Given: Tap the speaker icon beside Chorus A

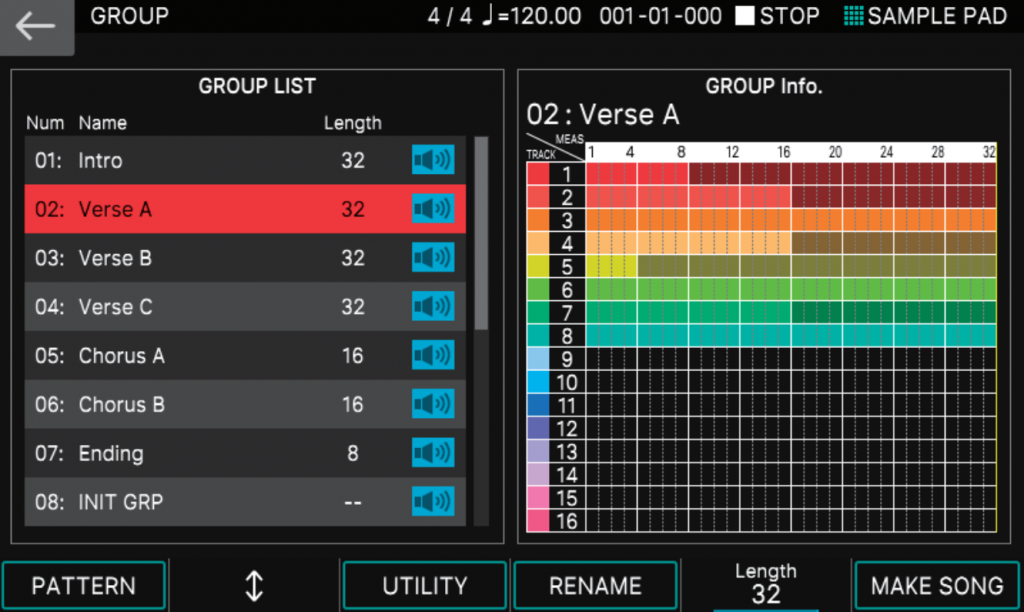Looking at the screenshot, I should click(433, 355).
